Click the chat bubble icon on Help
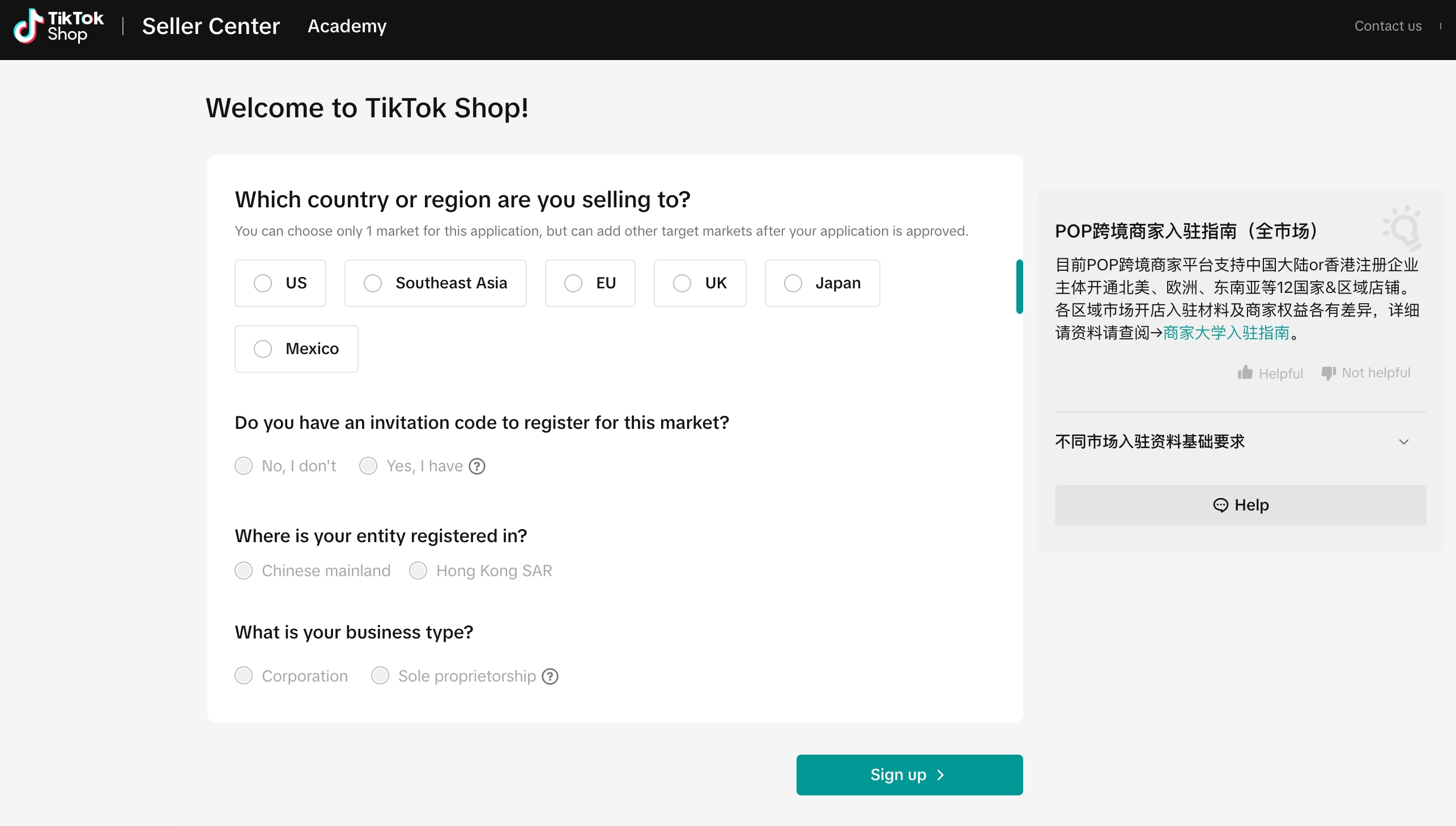 coord(1221,505)
